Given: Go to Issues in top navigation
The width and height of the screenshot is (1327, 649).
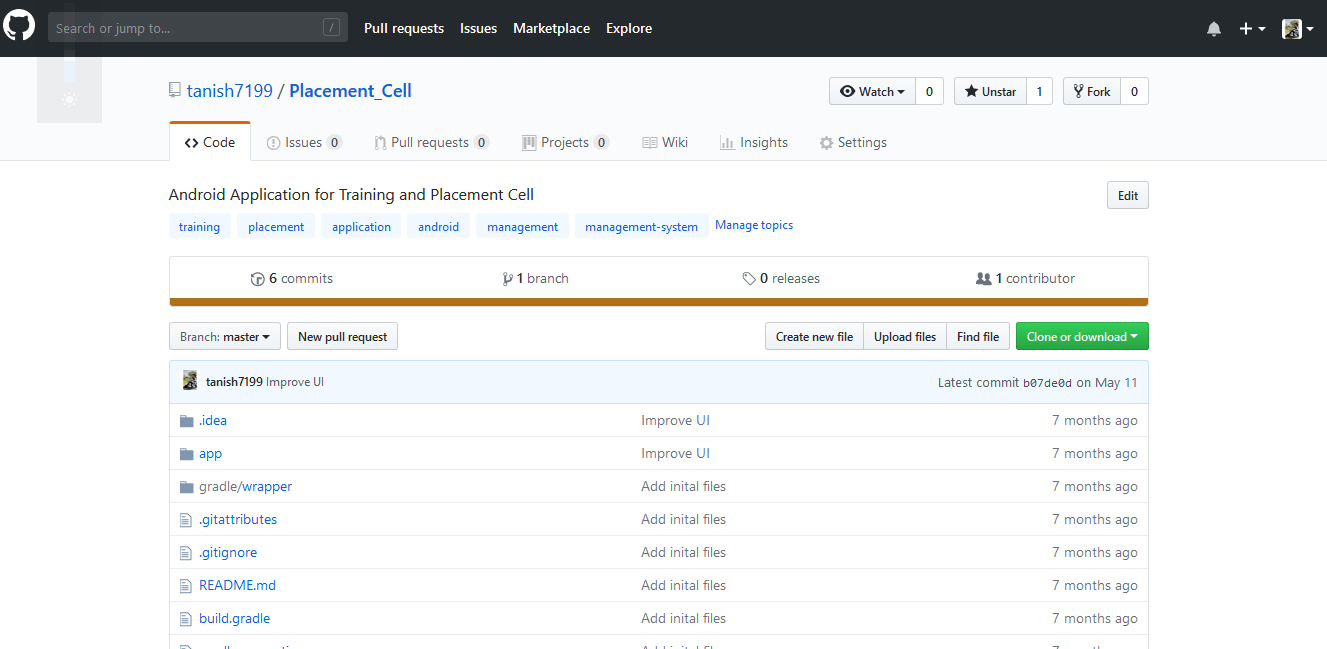Looking at the screenshot, I should [x=478, y=28].
